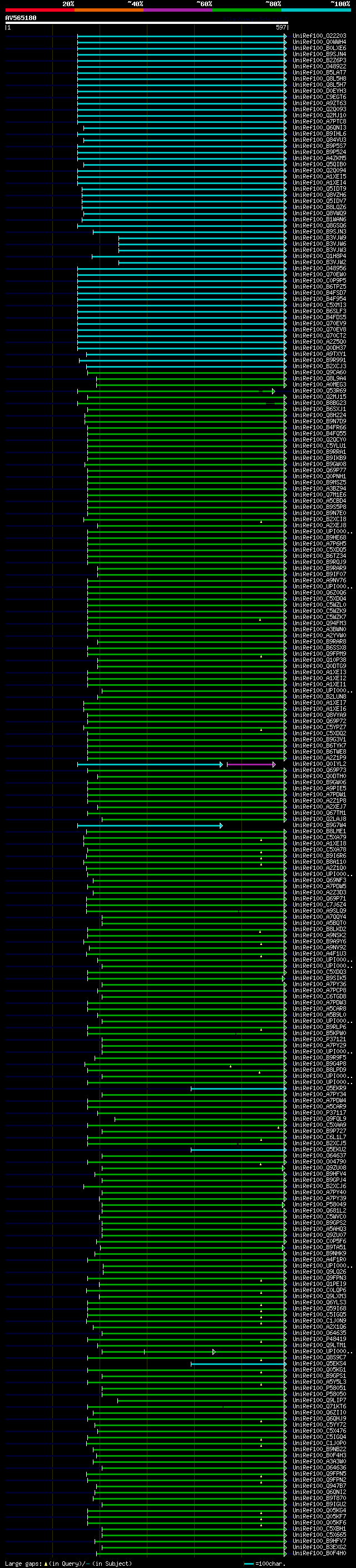
Task: Open hit UniRef100_B0LXE6
Action: (x=319, y=48)
